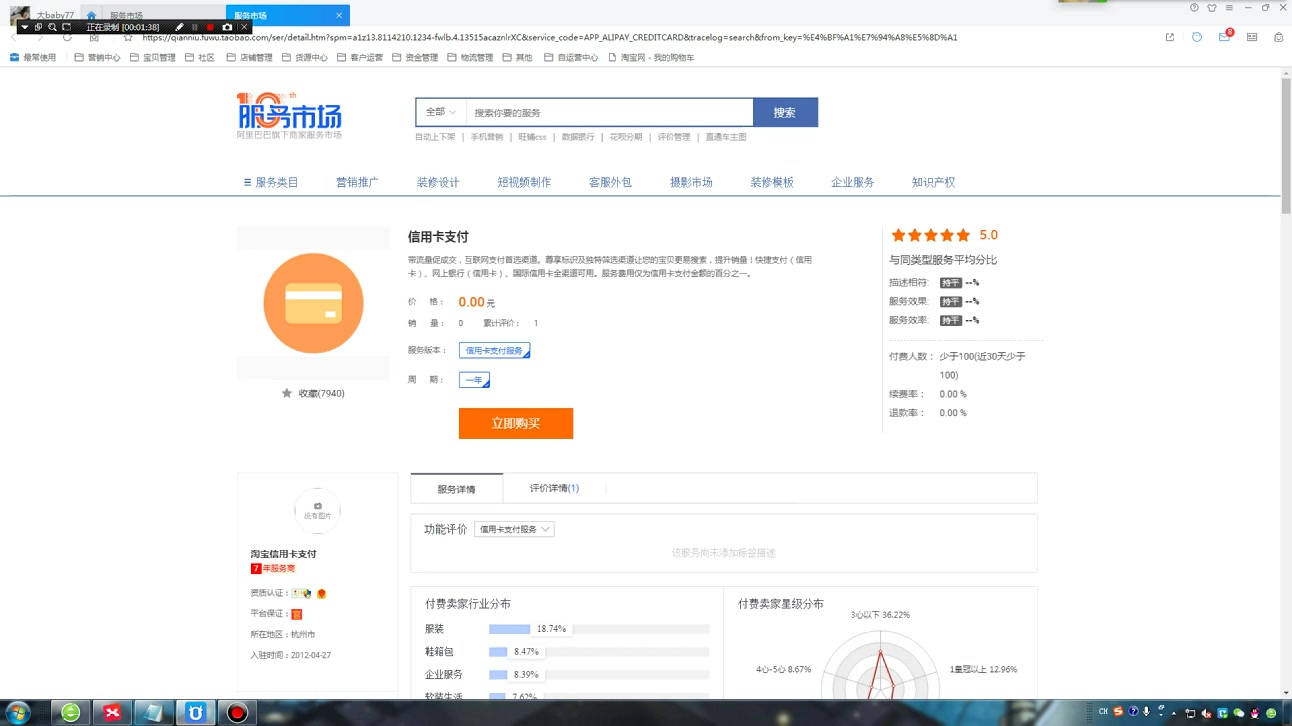Open the 知识产权 nav item

click(x=933, y=182)
